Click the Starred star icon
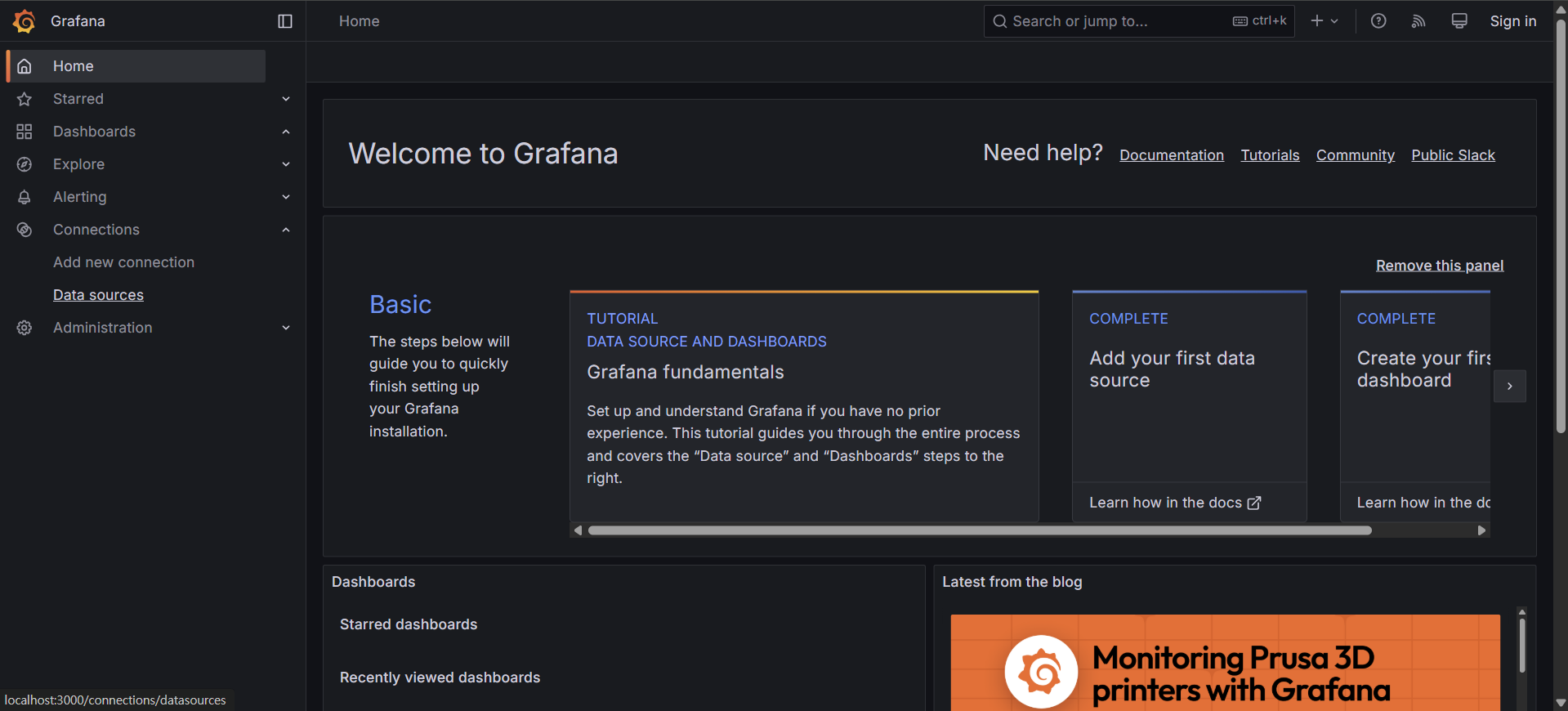The height and width of the screenshot is (711, 1568). point(25,99)
